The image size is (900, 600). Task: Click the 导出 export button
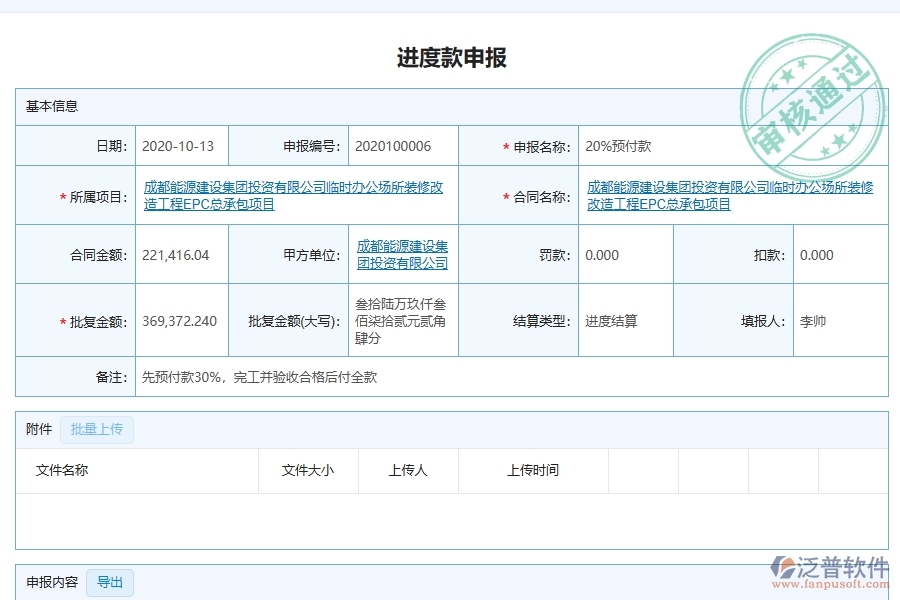[110, 582]
